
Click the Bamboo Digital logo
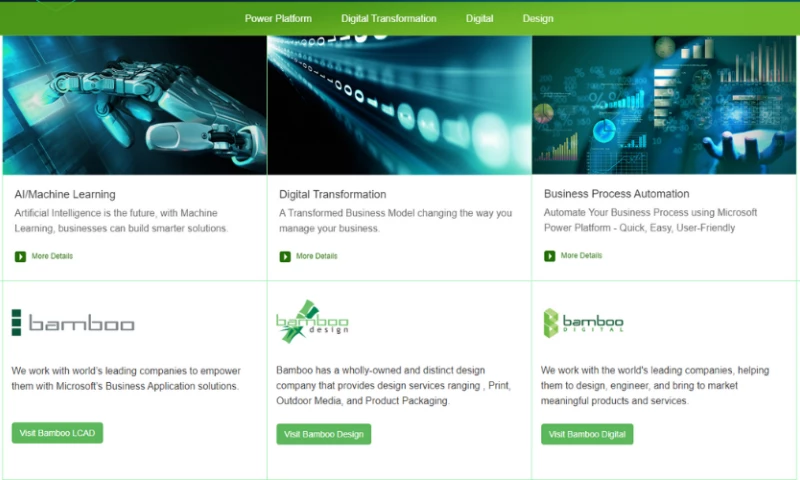point(583,322)
